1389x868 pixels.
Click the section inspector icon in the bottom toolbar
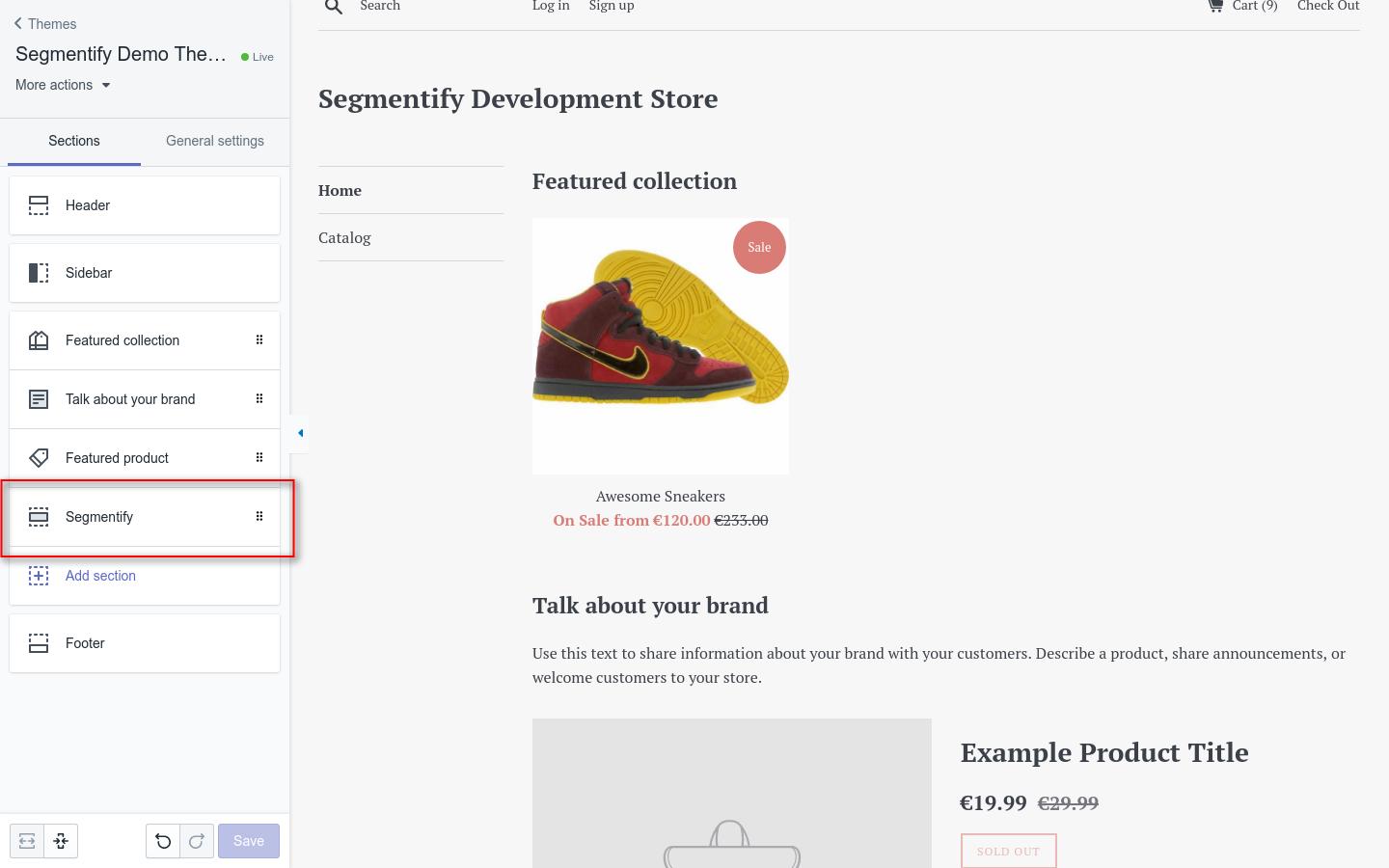coord(61,841)
